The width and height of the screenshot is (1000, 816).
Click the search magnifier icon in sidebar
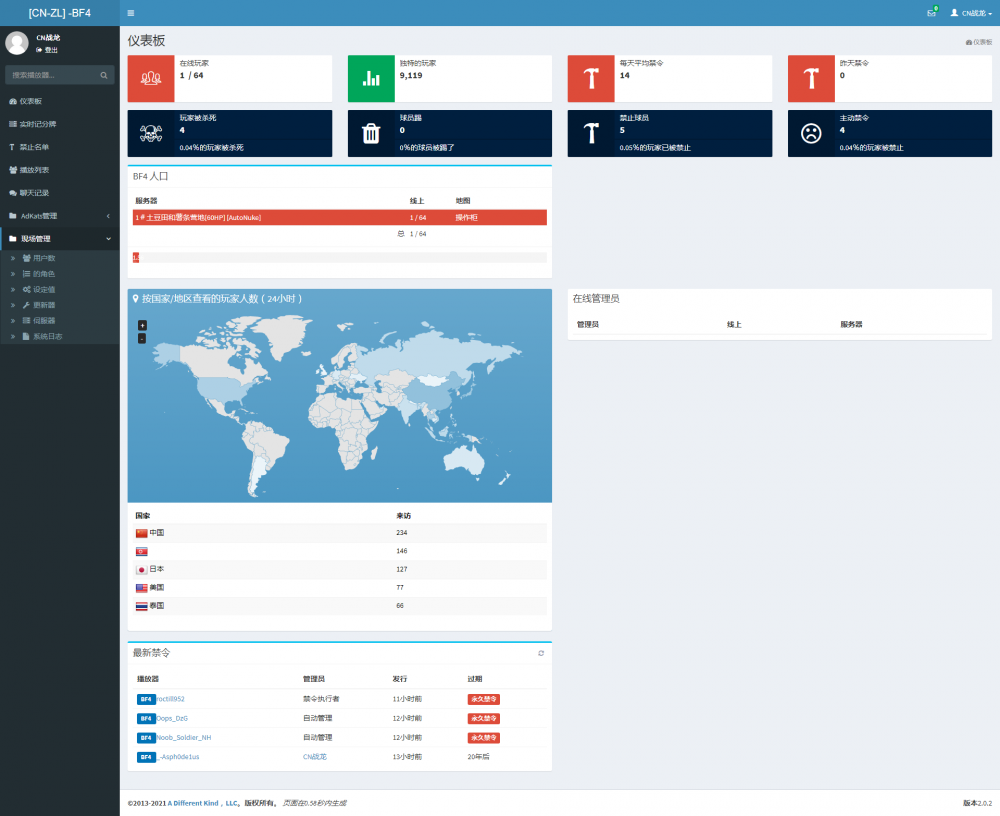click(x=104, y=75)
